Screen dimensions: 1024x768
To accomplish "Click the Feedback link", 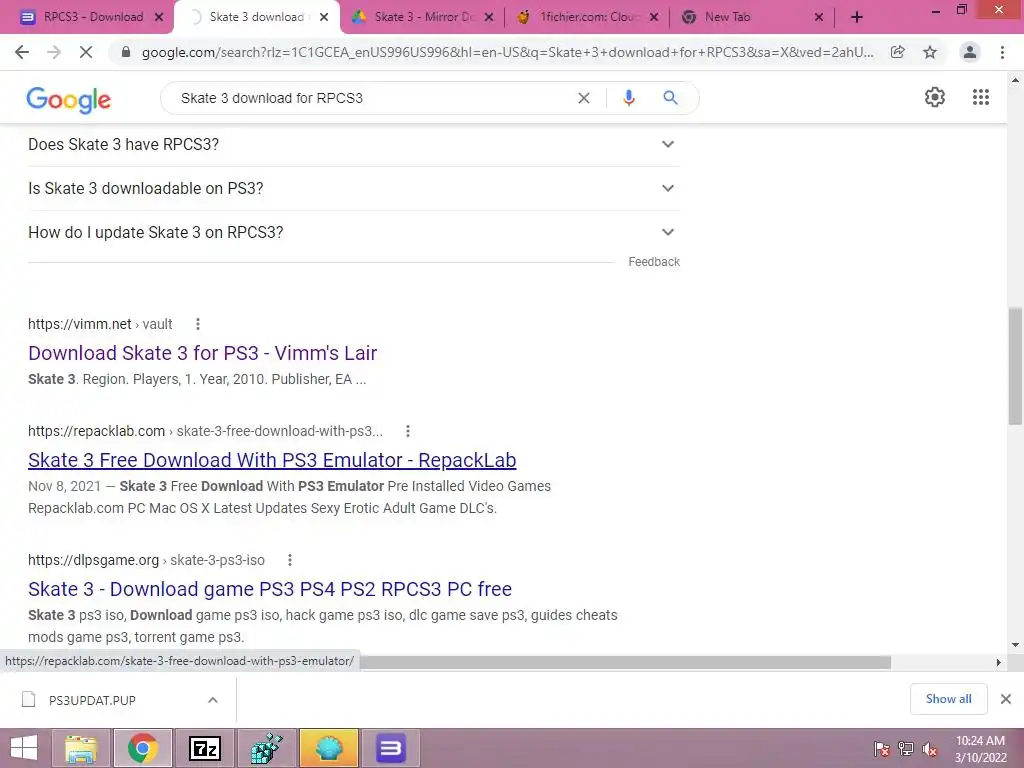I will pos(654,262).
